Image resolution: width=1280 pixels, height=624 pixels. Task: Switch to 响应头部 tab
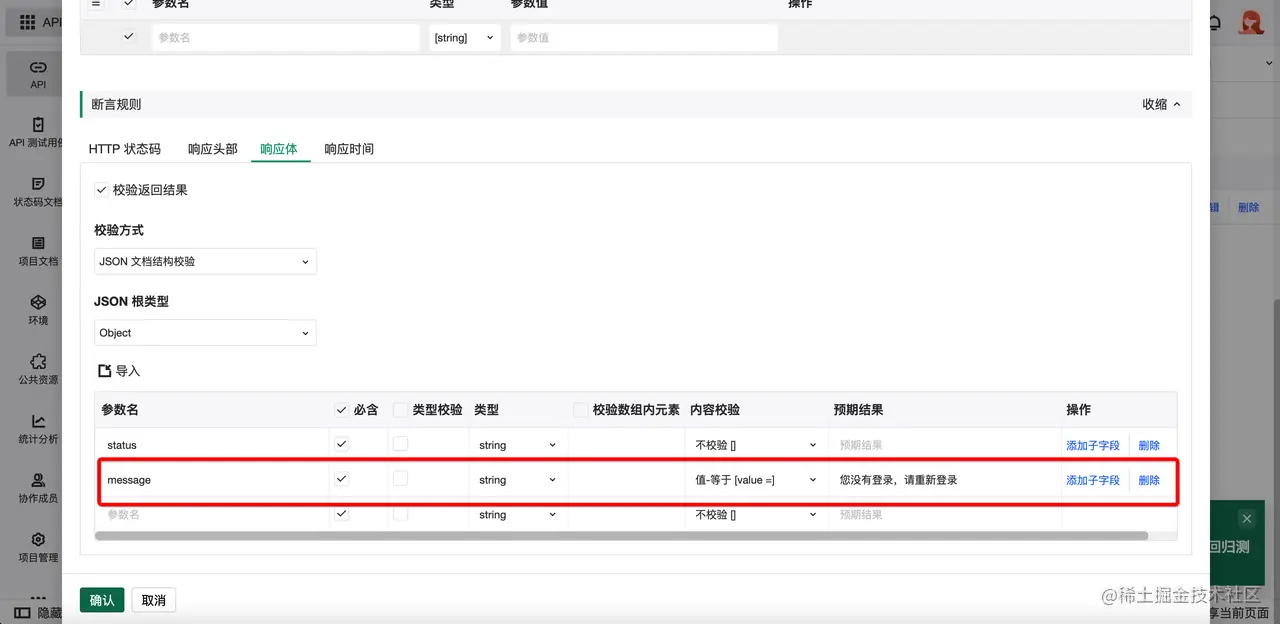pyautogui.click(x=213, y=149)
